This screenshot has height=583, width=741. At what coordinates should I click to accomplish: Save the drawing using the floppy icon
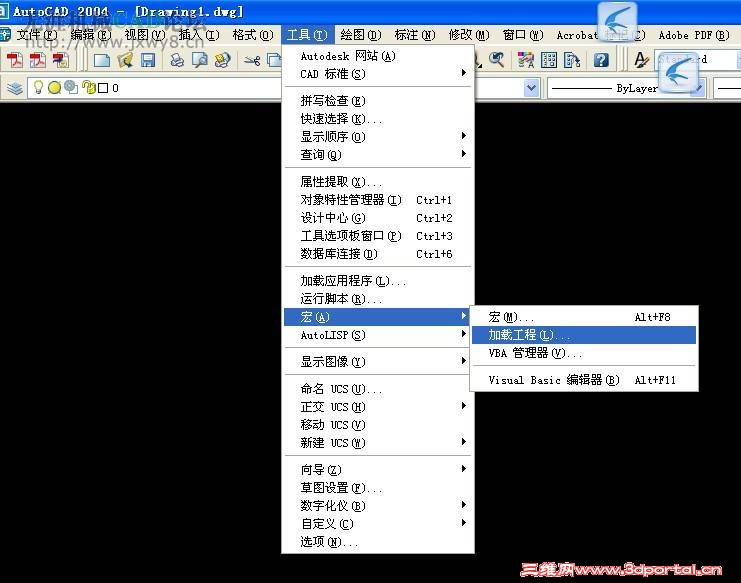(148, 60)
